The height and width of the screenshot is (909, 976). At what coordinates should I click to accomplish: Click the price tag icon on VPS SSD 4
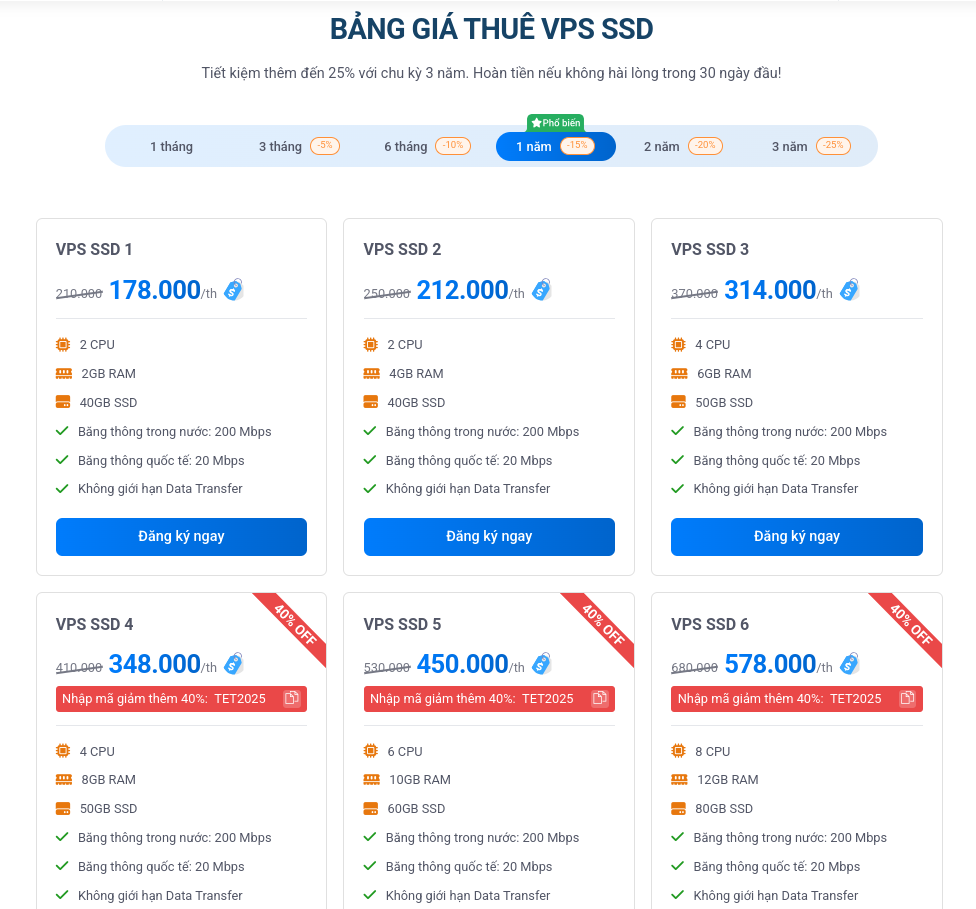coord(233,664)
